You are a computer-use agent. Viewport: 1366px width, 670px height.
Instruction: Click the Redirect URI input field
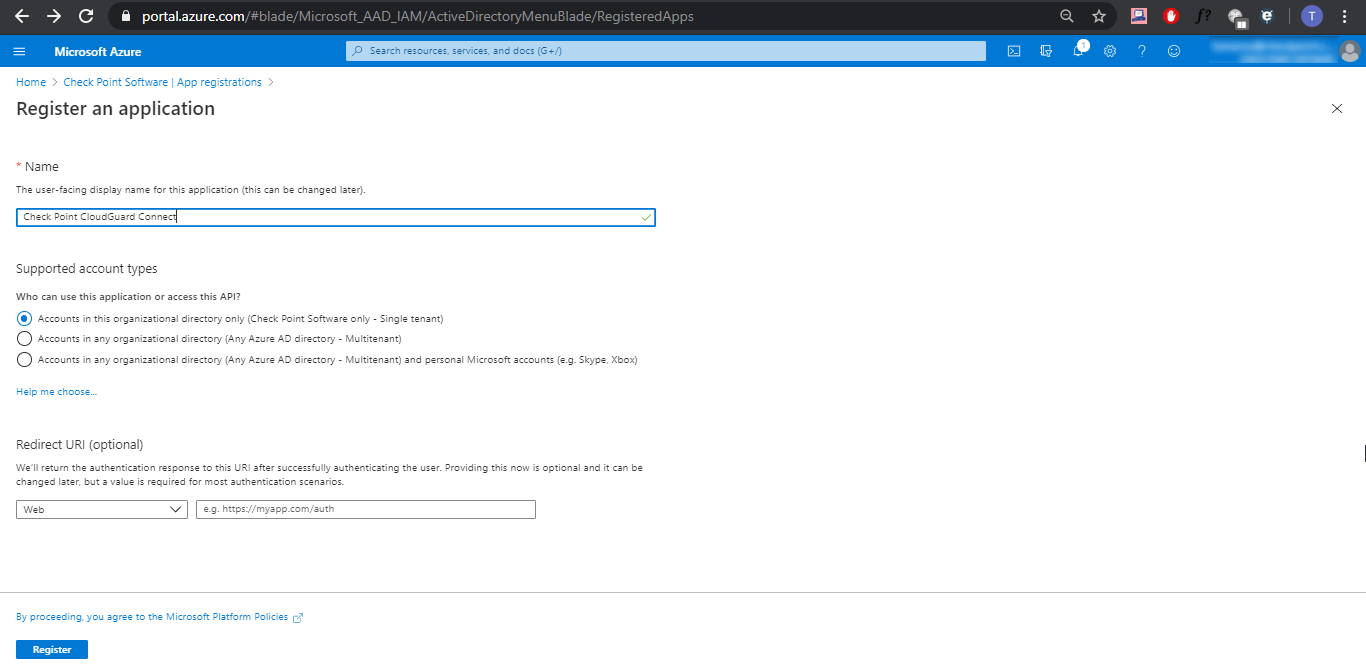point(365,509)
